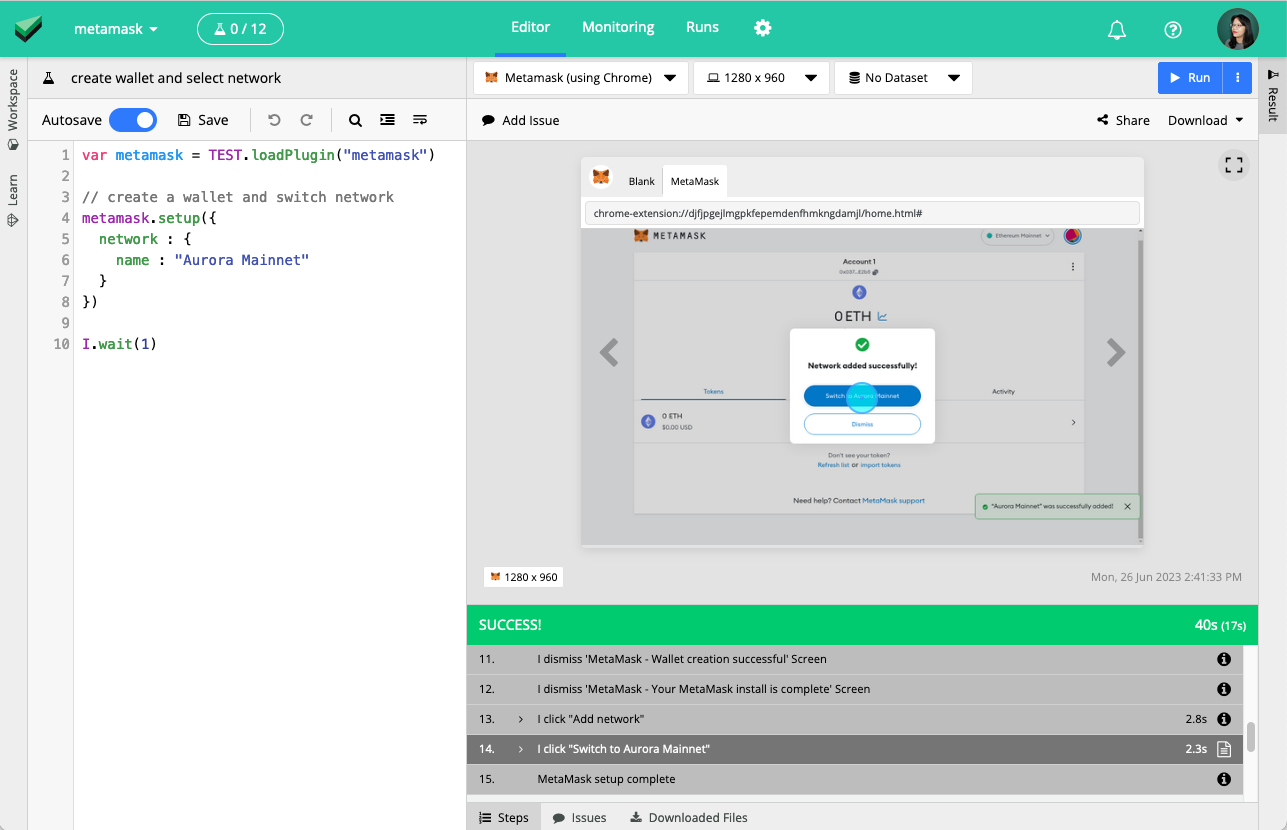1287x830 pixels.
Task: Save the test script
Action: [203, 120]
